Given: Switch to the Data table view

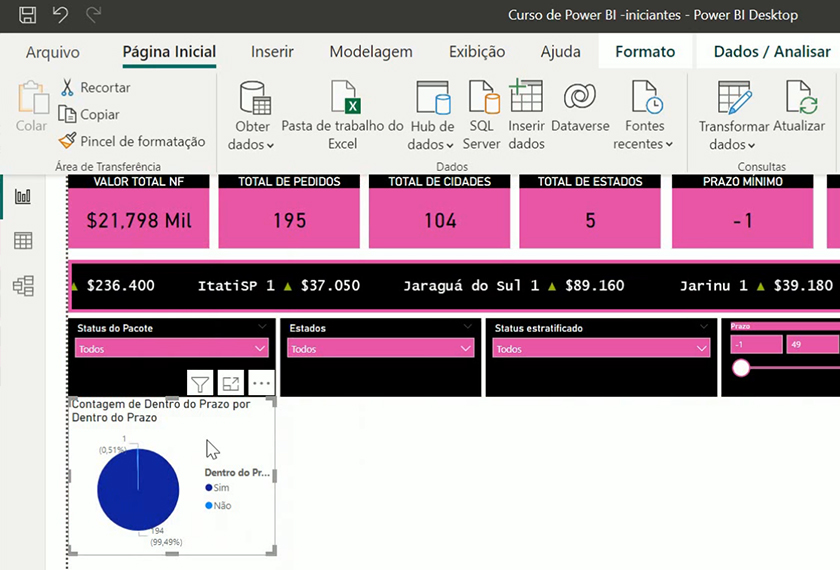Looking at the screenshot, I should 23,241.
